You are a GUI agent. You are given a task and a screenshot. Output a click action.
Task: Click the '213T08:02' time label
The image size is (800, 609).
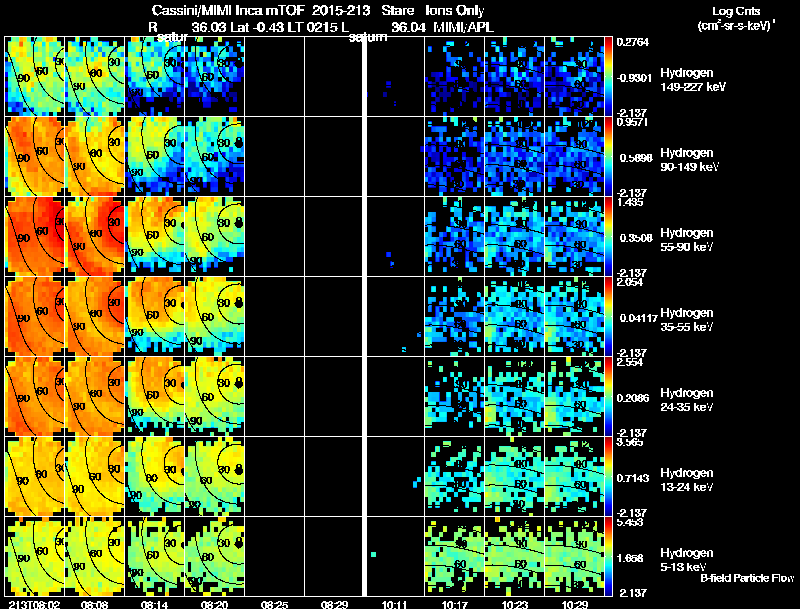pyautogui.click(x=34, y=604)
